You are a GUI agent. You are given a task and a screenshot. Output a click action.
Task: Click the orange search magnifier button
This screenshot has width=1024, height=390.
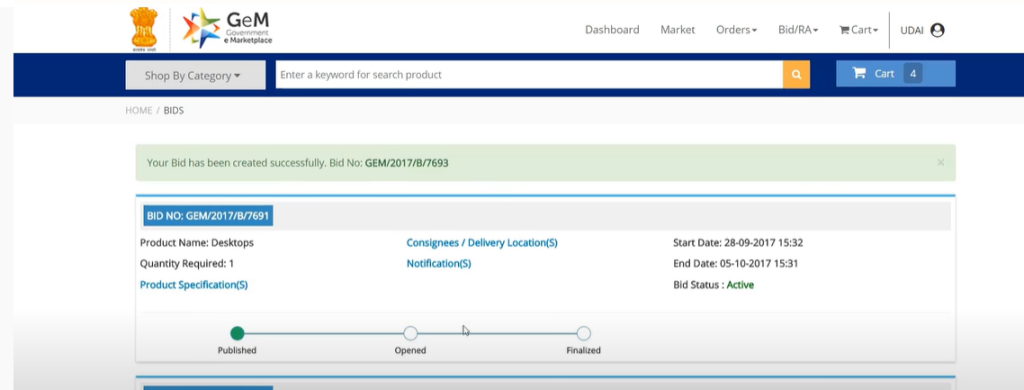796,74
